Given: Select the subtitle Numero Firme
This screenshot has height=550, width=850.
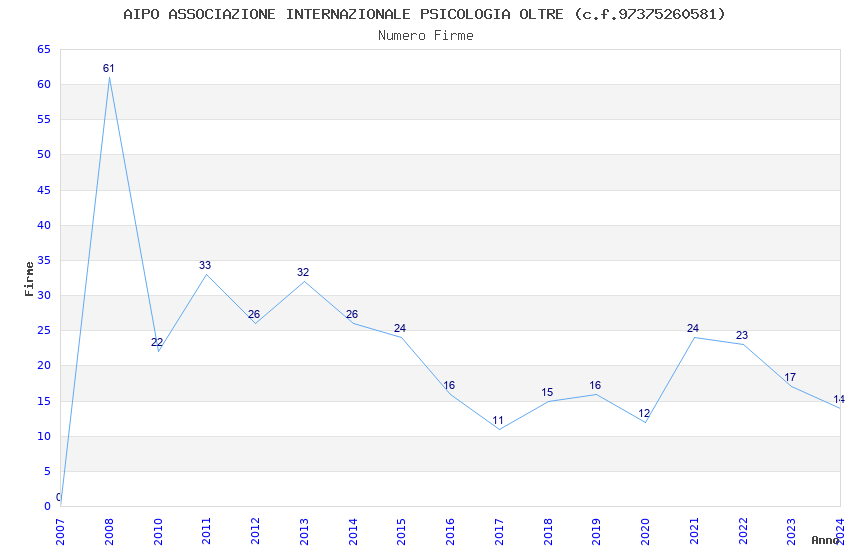Looking at the screenshot, I should tap(426, 36).
